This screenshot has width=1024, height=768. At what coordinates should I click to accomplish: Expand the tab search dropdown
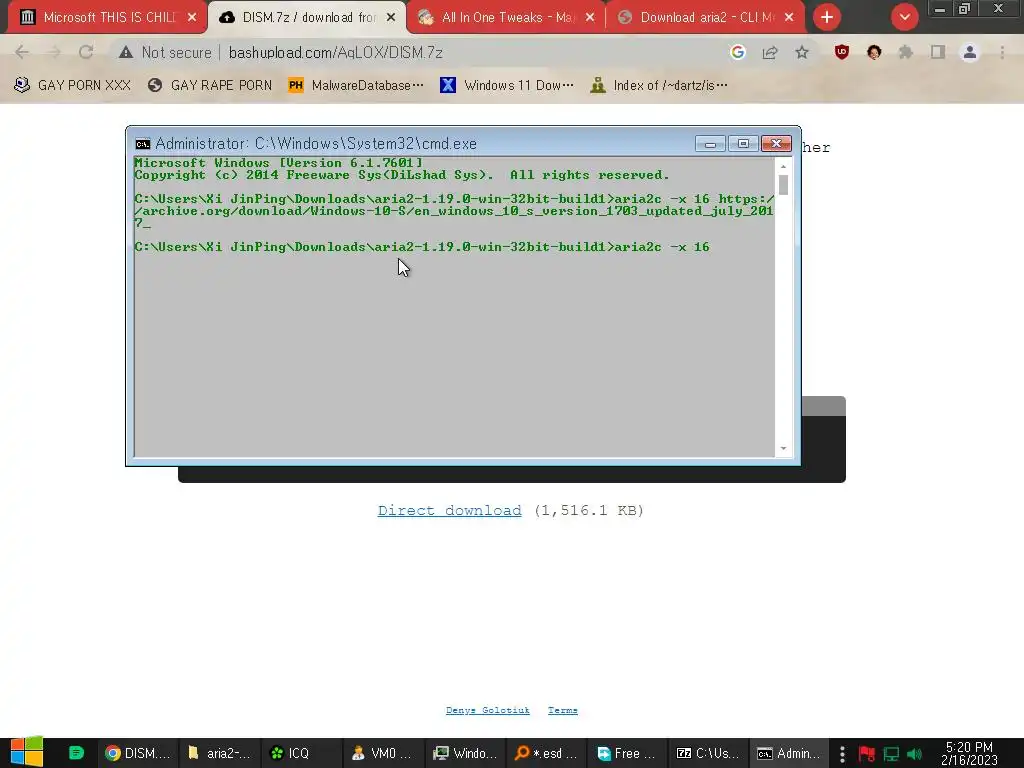(904, 17)
